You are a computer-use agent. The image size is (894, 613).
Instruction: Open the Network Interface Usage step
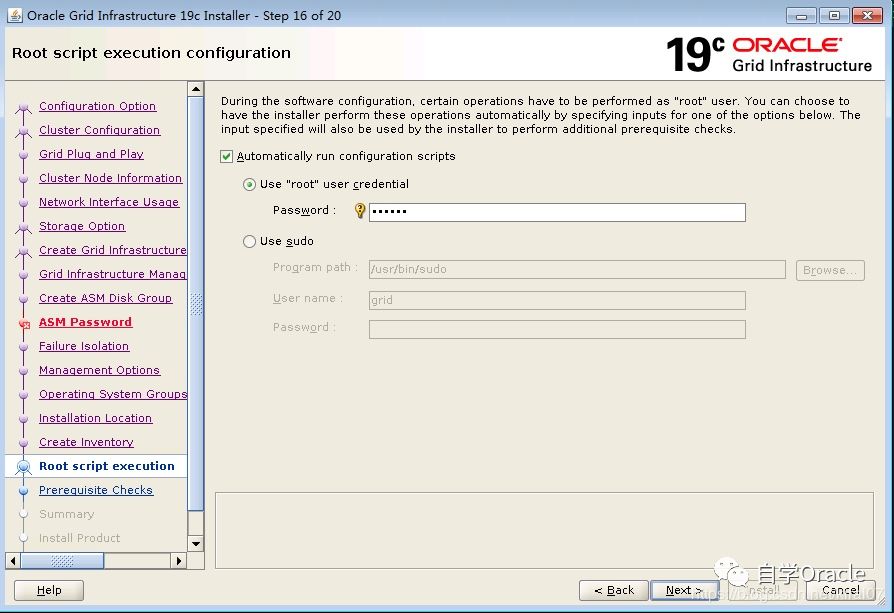point(108,202)
